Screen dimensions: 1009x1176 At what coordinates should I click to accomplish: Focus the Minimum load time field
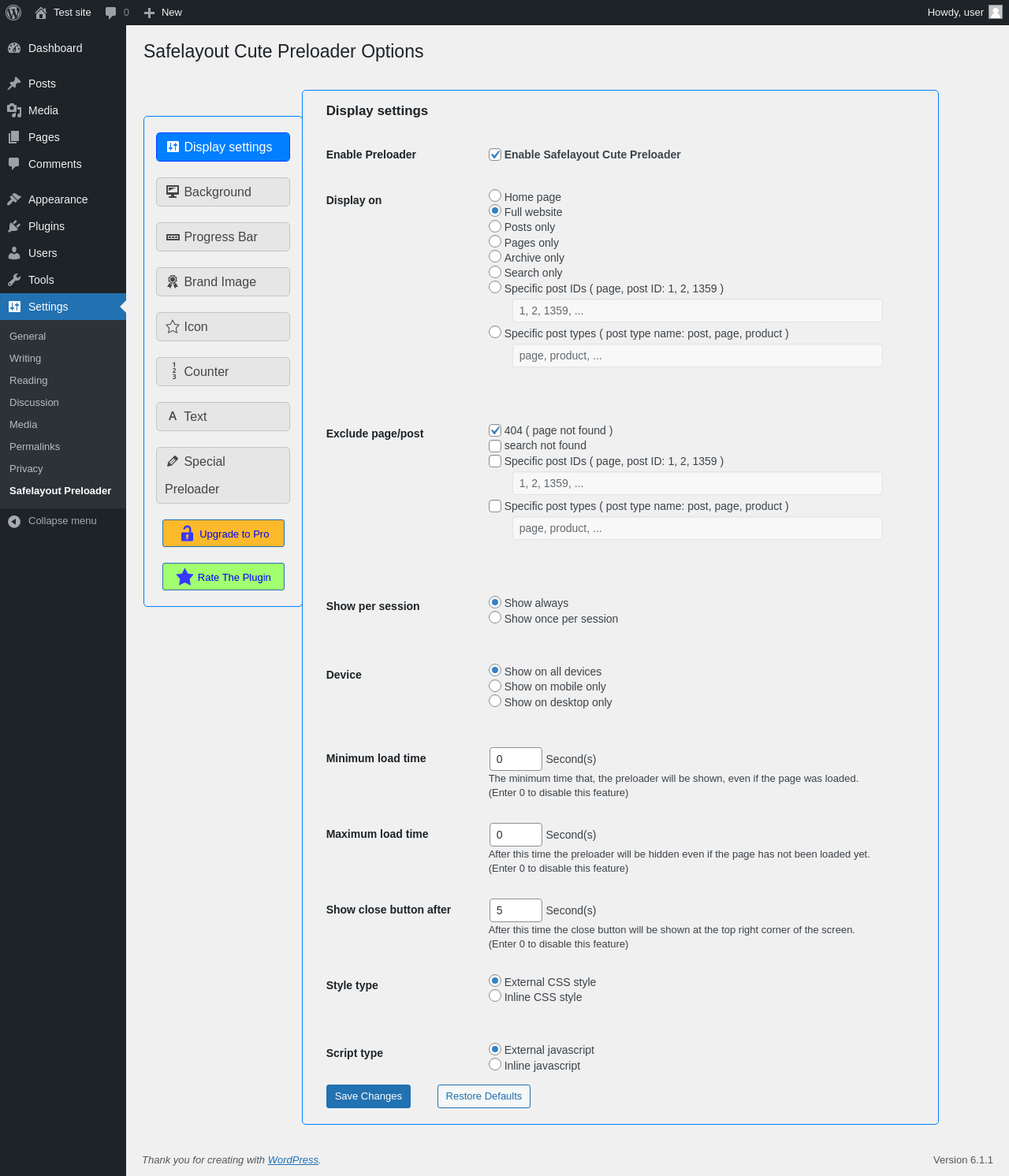516,759
